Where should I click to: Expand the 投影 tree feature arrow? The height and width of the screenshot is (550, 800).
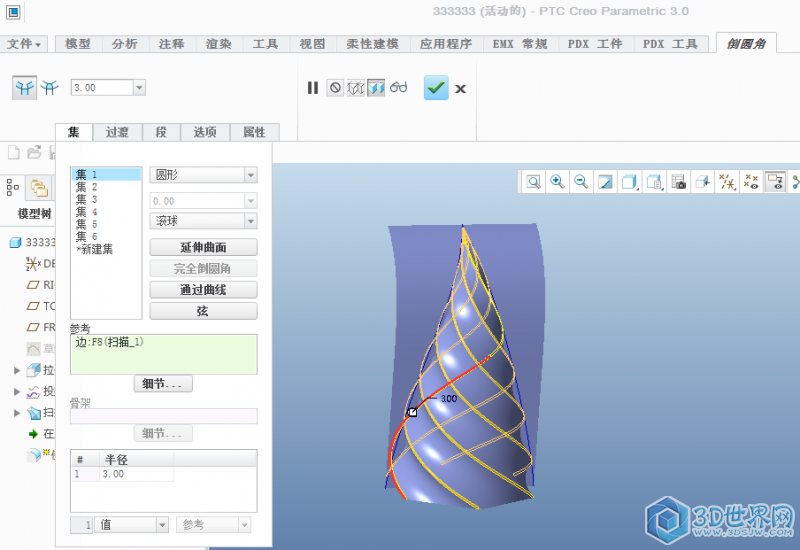[17, 391]
